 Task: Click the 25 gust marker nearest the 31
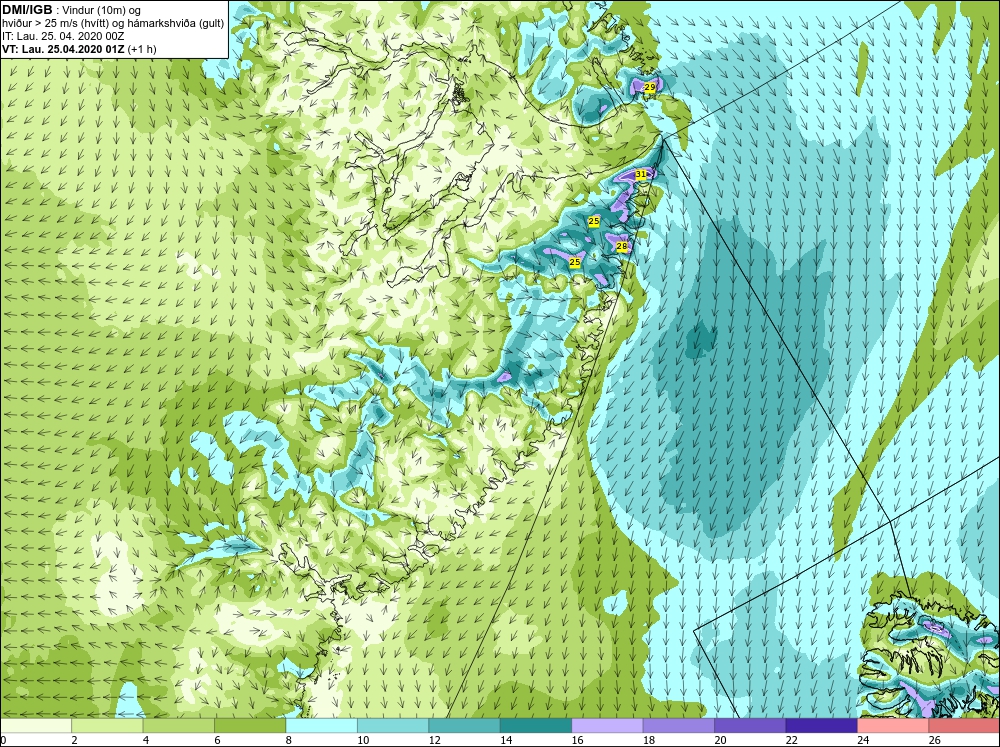tap(594, 221)
